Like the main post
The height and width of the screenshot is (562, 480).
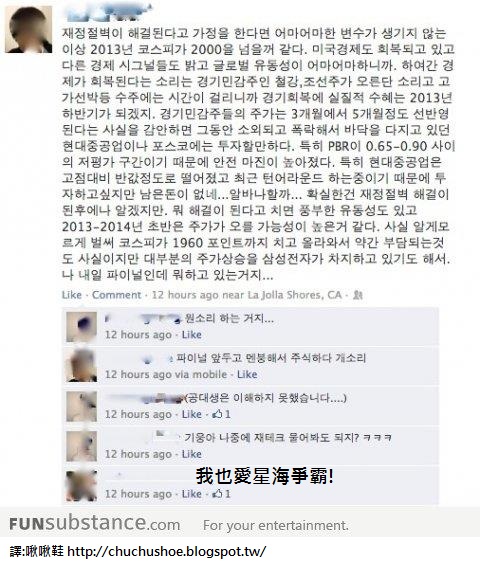(72, 295)
